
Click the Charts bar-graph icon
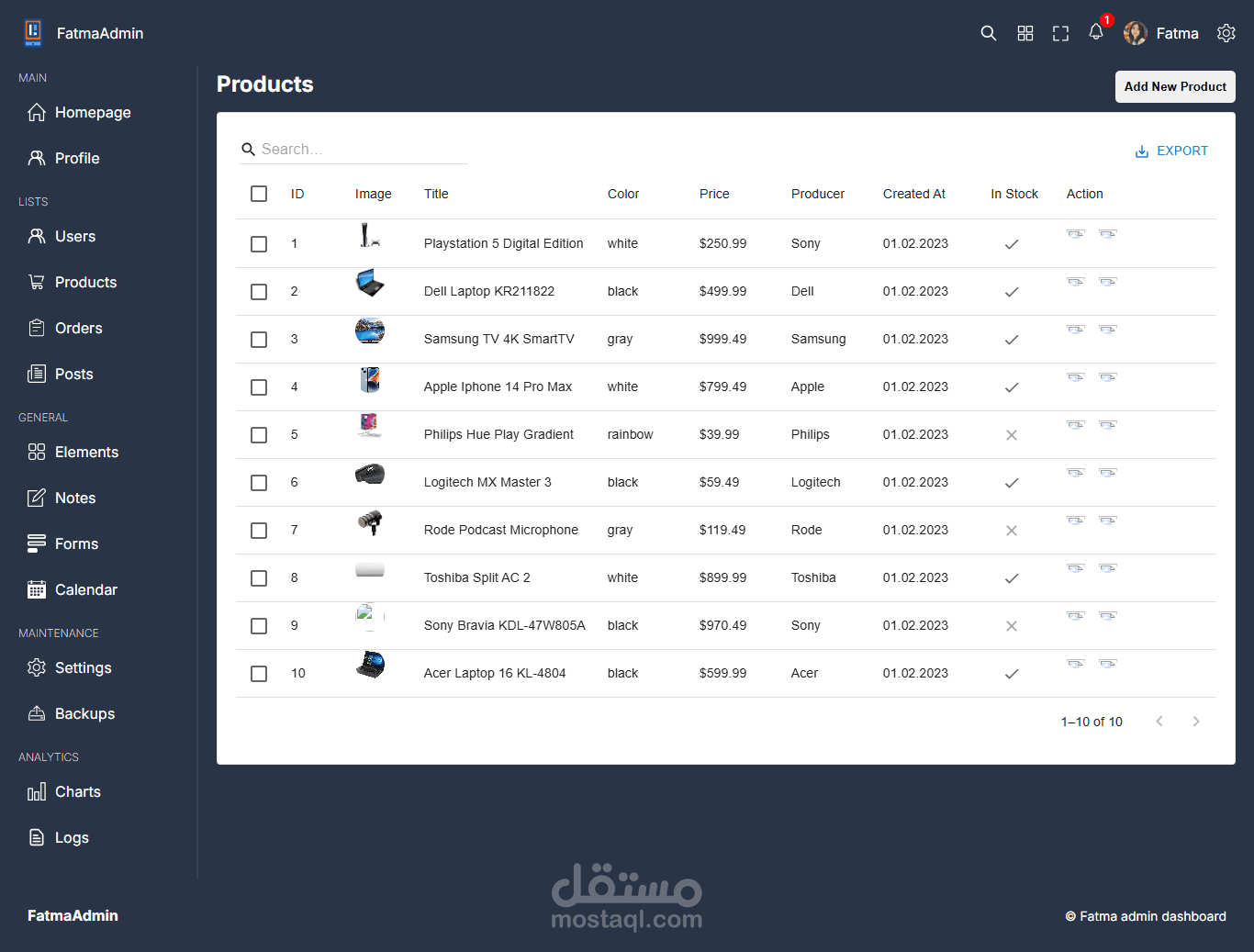(37, 791)
